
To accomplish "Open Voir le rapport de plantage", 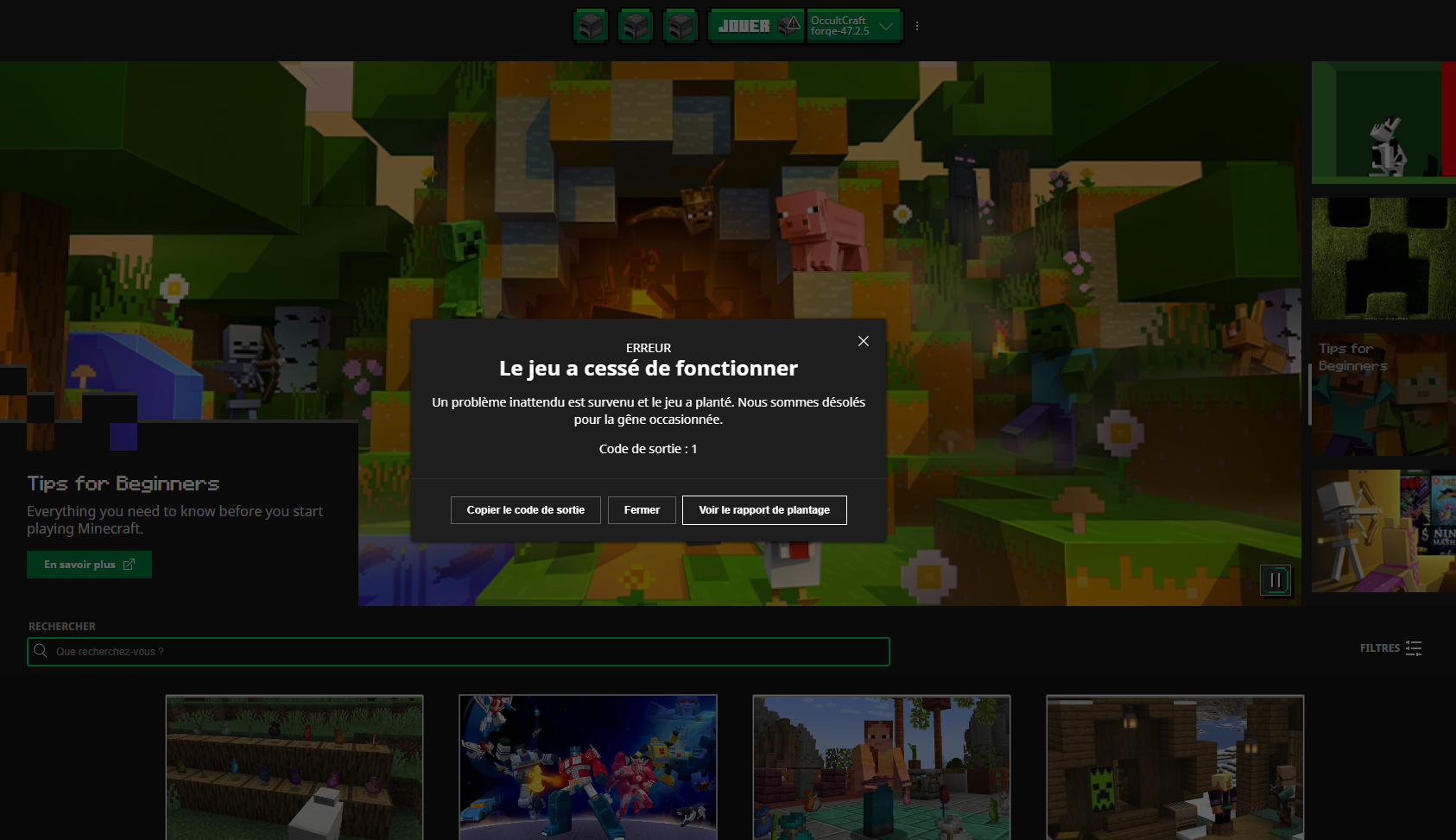I will [x=764, y=510].
